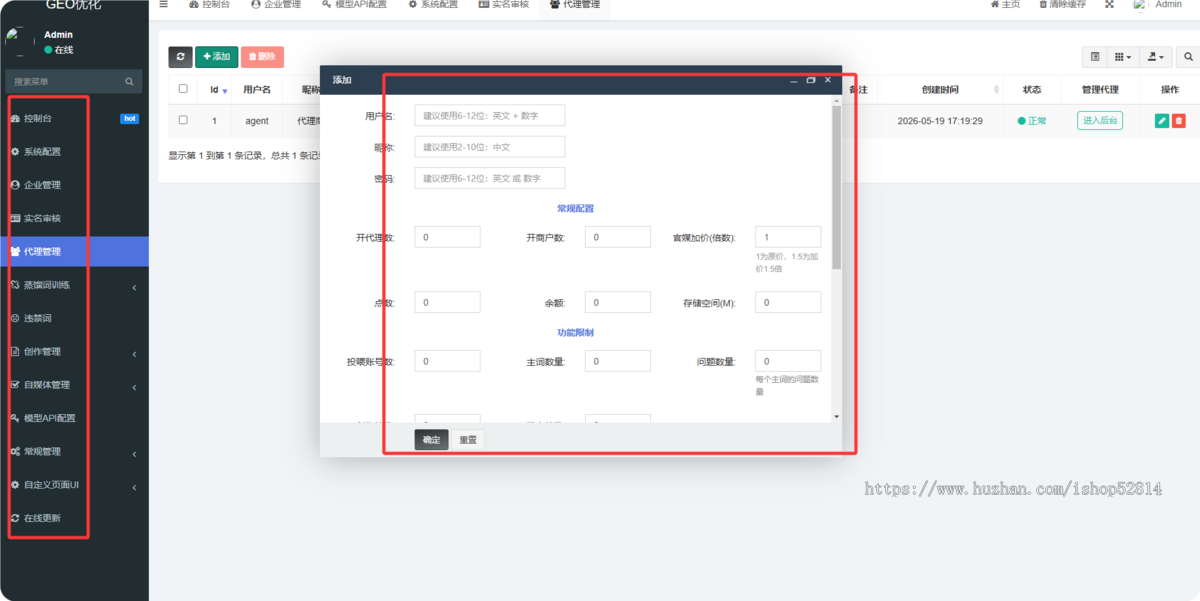Switch to the 系统配置 tab
1200x601 pixels.
pos(434,5)
